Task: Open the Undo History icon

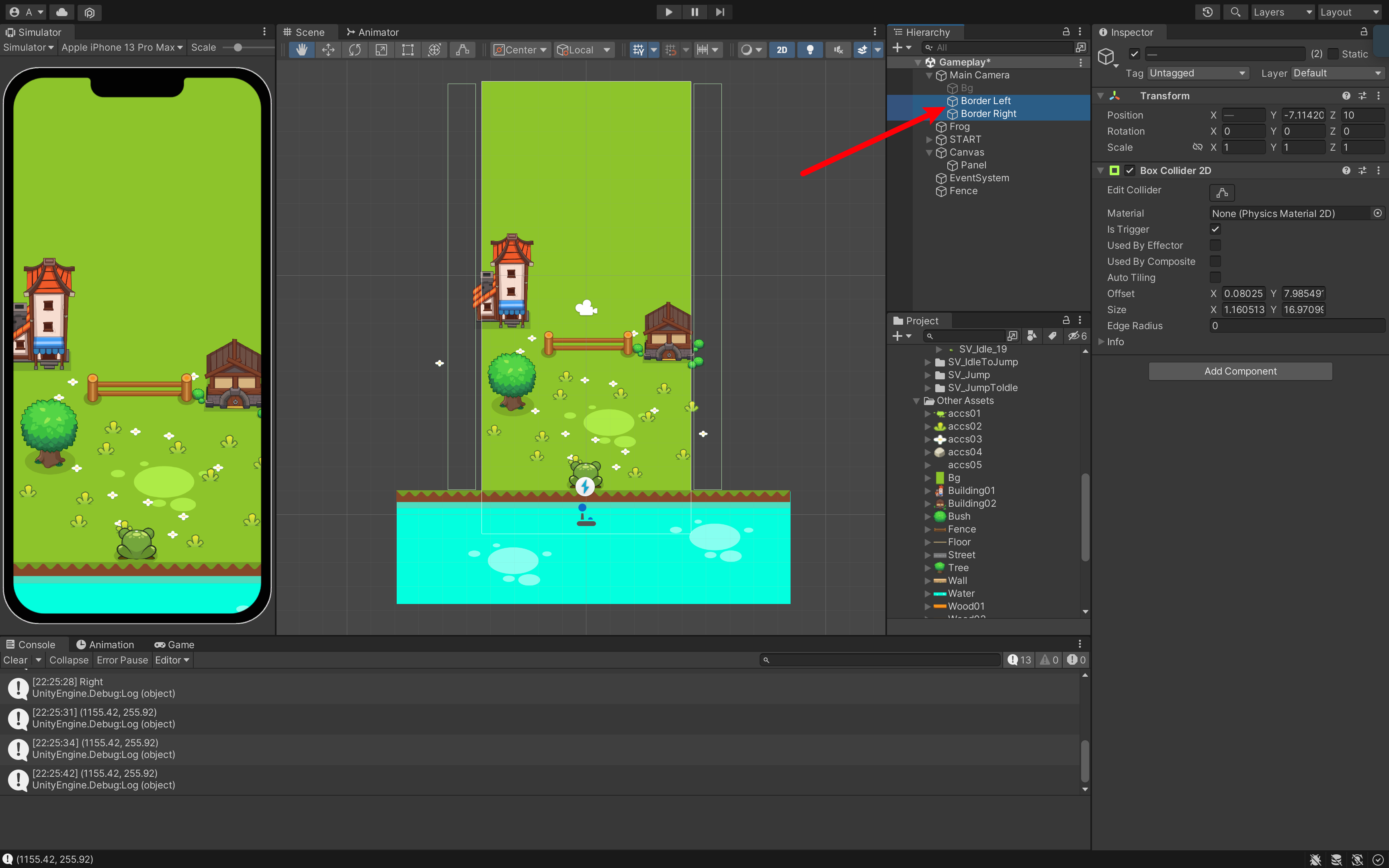Action: pyautogui.click(x=1208, y=12)
